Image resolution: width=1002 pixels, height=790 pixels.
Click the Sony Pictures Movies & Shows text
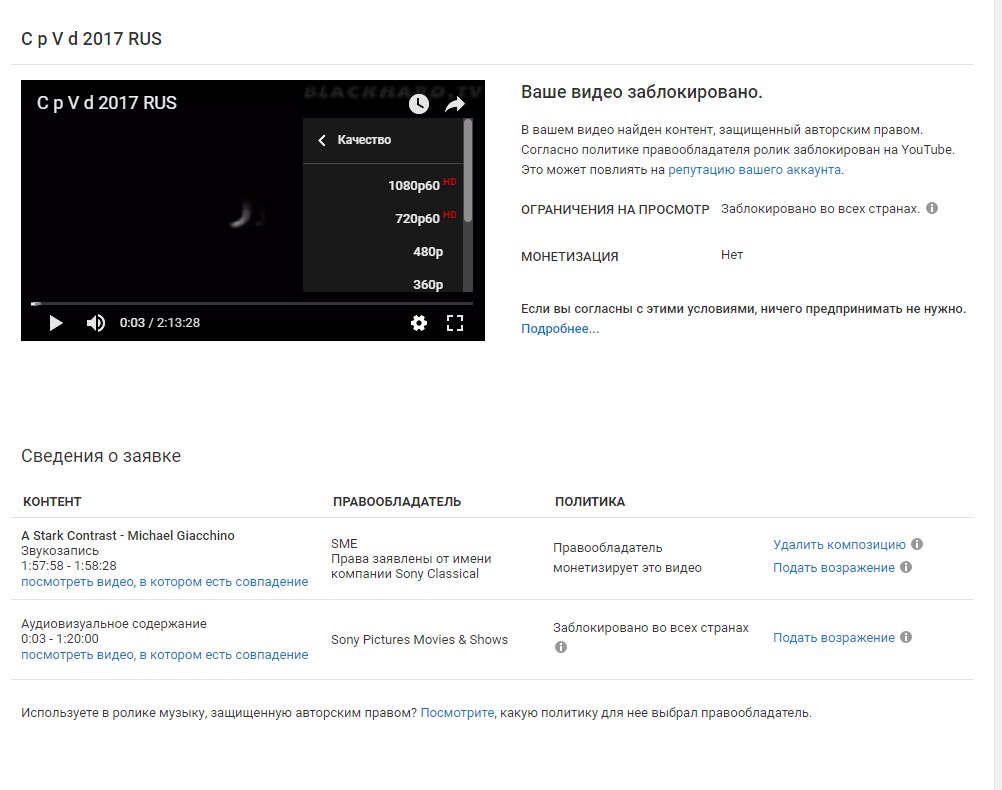click(419, 640)
